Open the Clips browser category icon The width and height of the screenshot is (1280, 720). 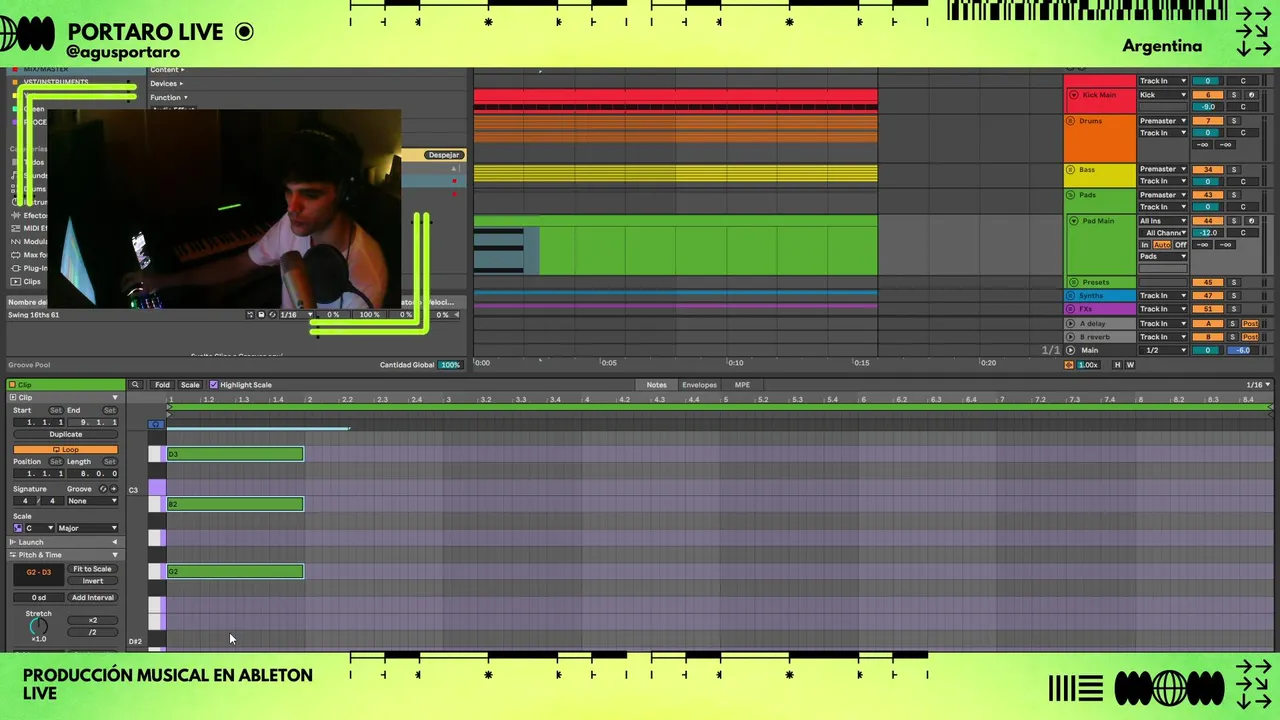pos(16,282)
